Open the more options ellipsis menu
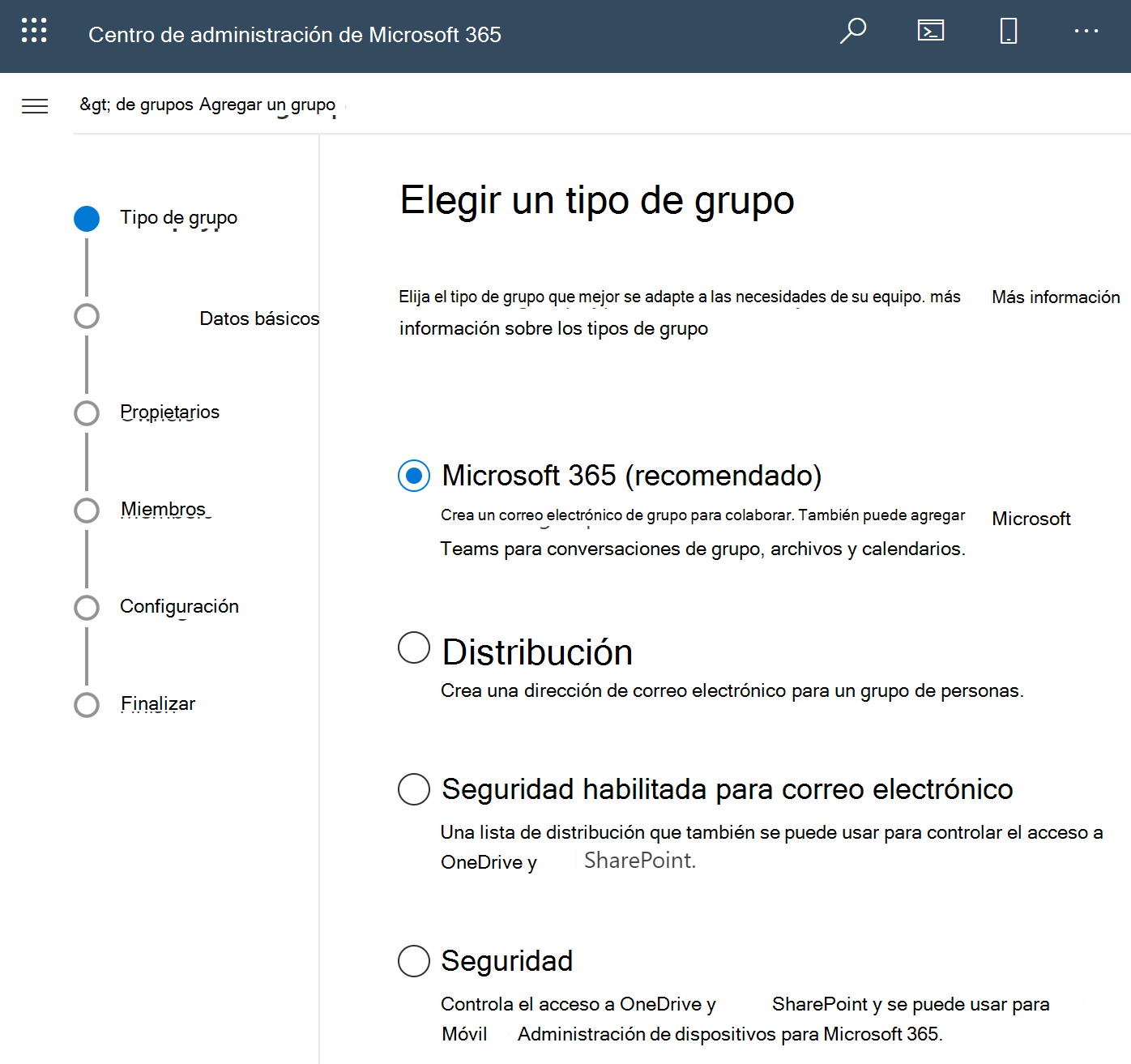Image resolution: width=1131 pixels, height=1064 pixels. pyautogui.click(x=1086, y=31)
